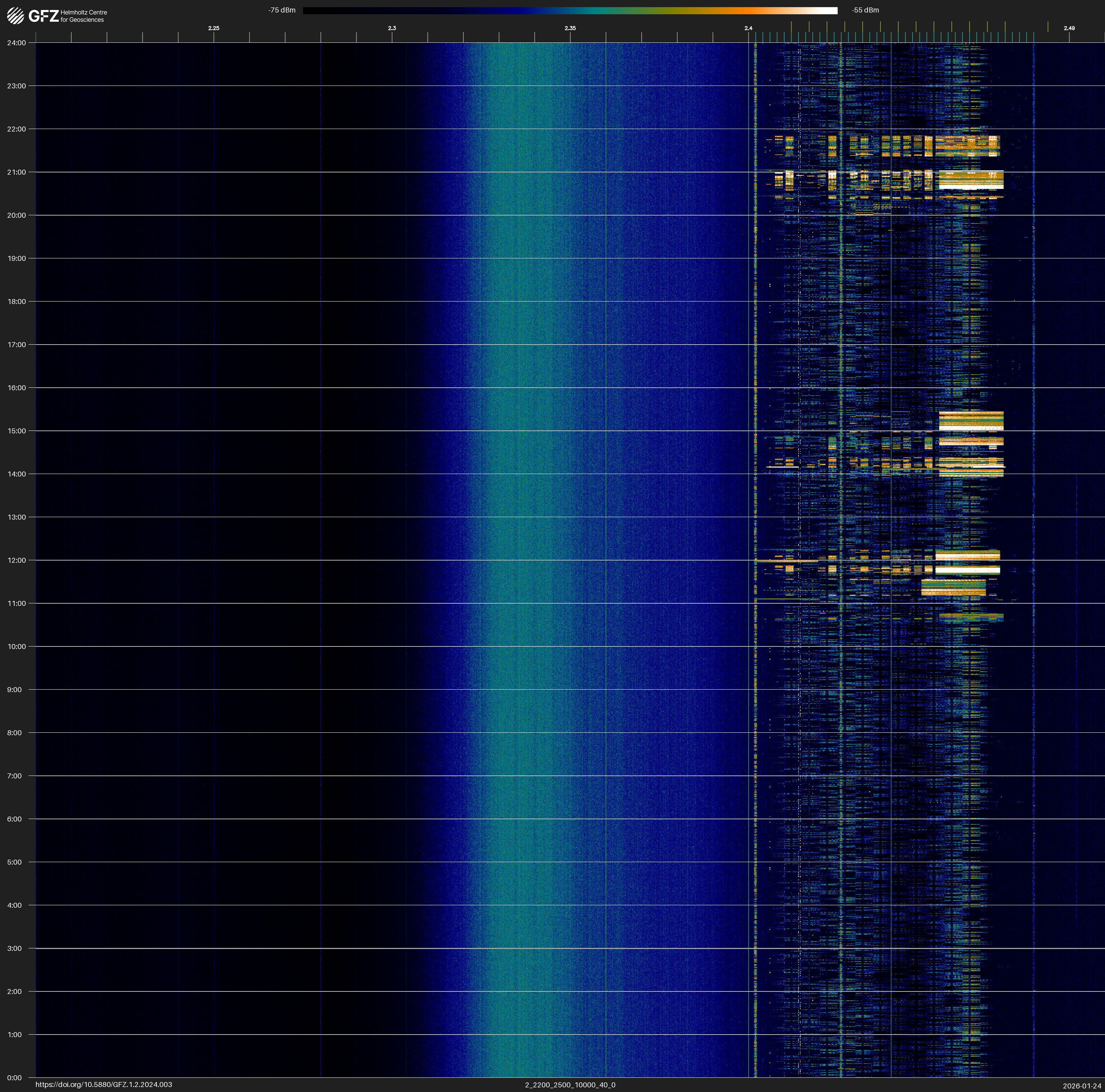Click the 12:00 time axis label

[x=17, y=560]
